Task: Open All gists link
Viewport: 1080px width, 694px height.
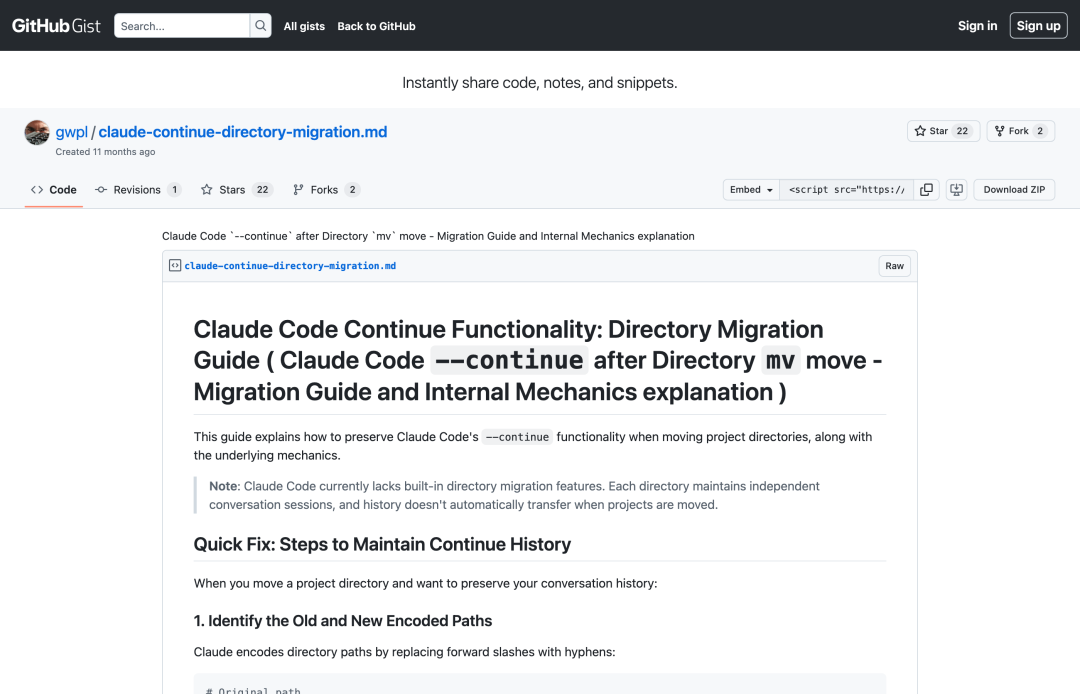Action: (x=304, y=26)
